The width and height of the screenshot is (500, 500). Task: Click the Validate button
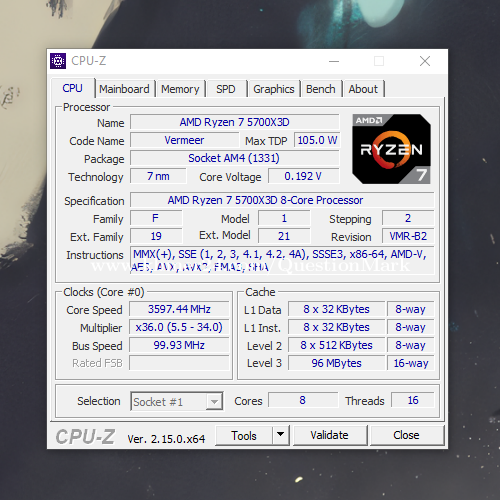coord(329,435)
